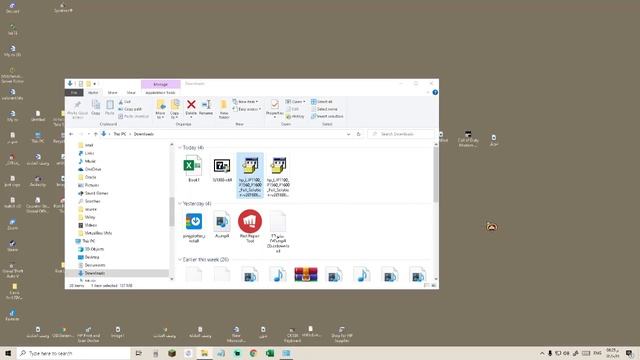Collapse the Yesterday group
This screenshot has height=360, width=640.
180,203
